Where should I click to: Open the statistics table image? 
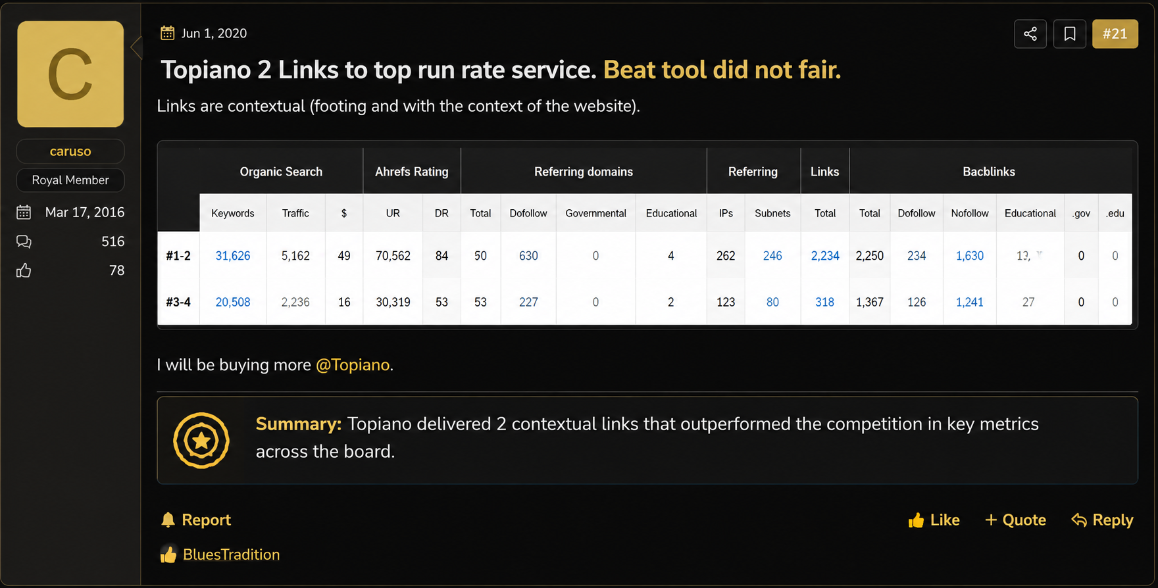tap(645, 236)
